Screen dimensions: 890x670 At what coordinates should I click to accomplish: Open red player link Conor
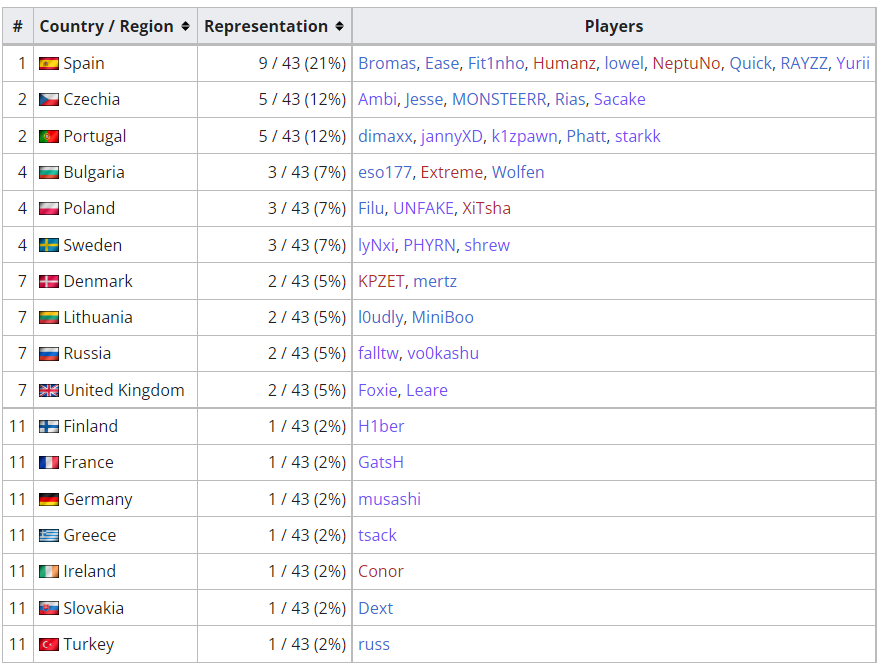(x=381, y=571)
